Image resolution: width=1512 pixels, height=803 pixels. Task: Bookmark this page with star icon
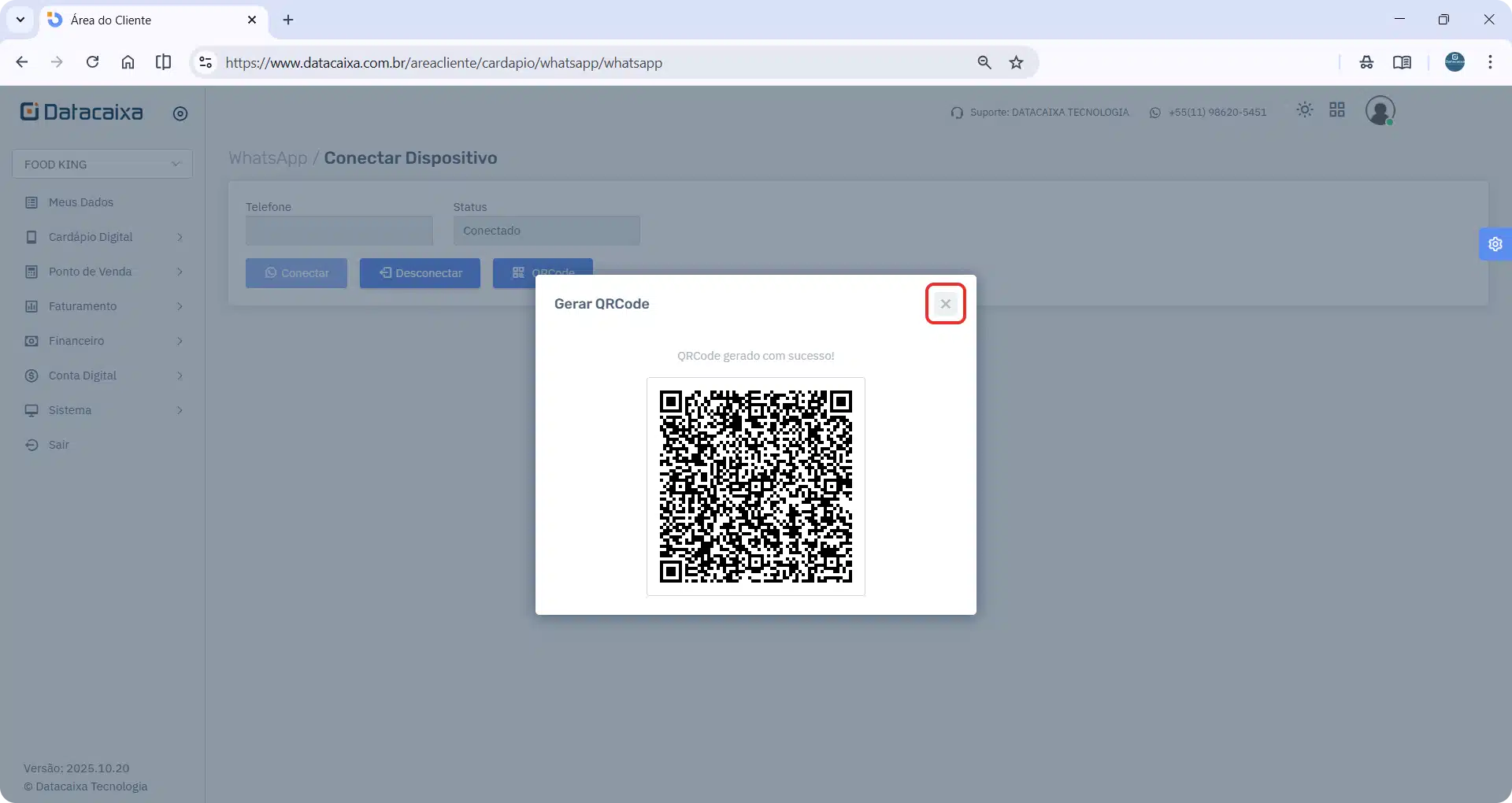coord(1016,63)
